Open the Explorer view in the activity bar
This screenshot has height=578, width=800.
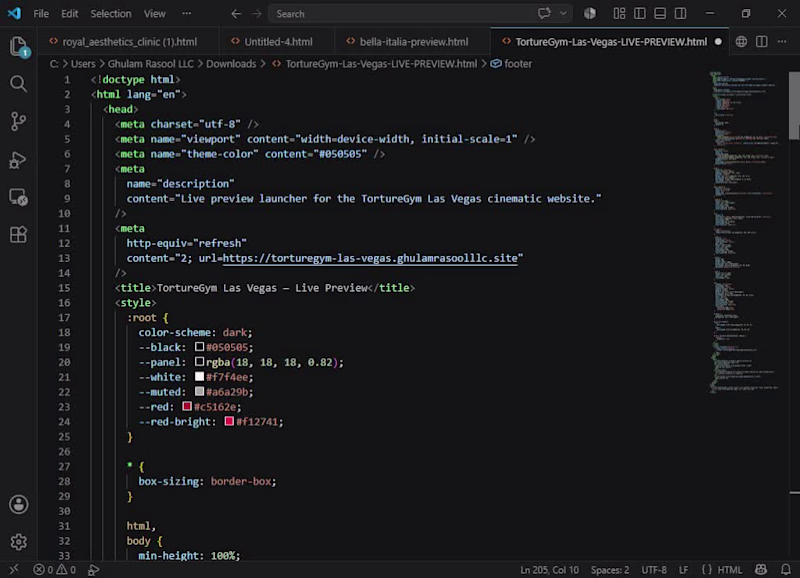[19, 46]
